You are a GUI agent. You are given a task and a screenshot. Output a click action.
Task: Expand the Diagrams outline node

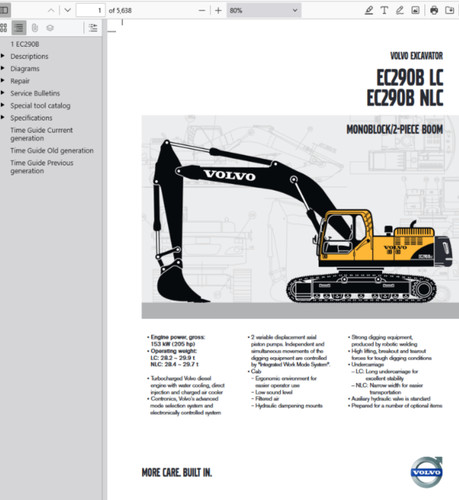[3, 68]
